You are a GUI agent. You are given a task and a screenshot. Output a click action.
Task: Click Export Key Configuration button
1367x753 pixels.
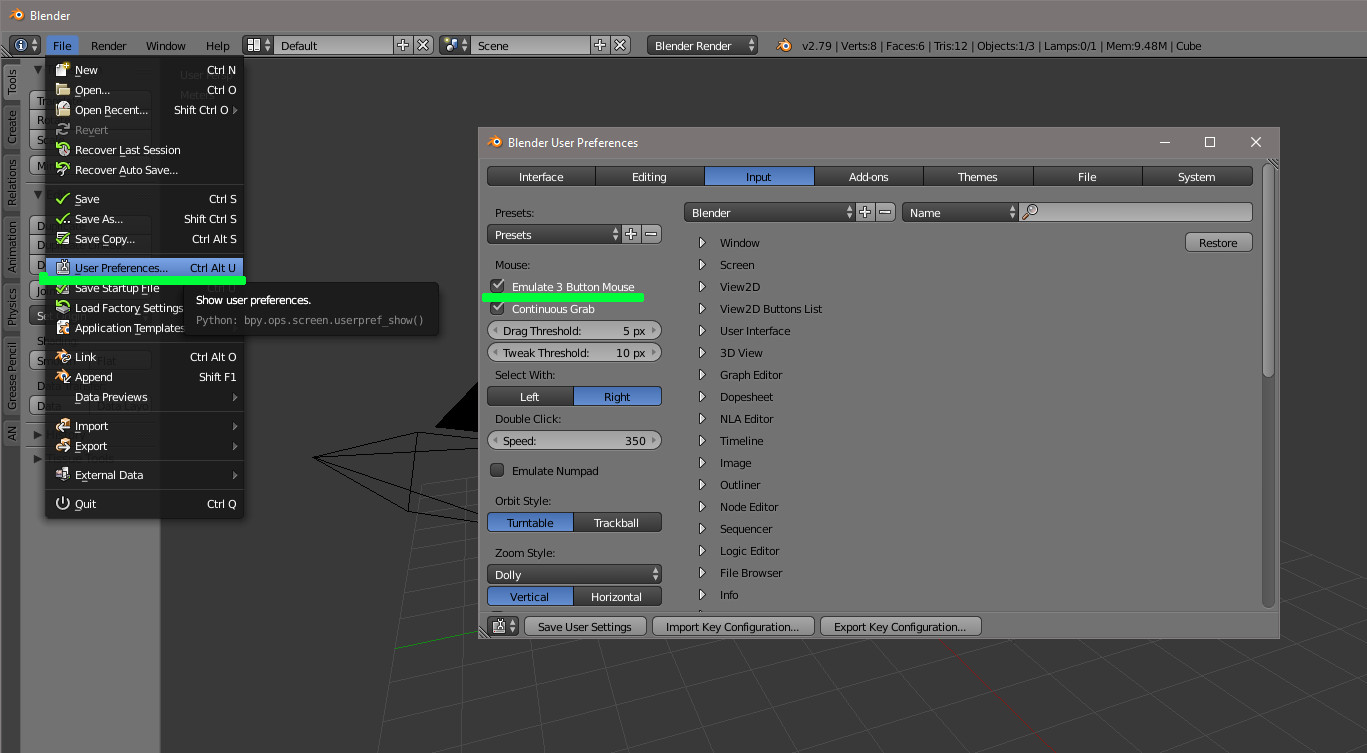pyautogui.click(x=901, y=627)
